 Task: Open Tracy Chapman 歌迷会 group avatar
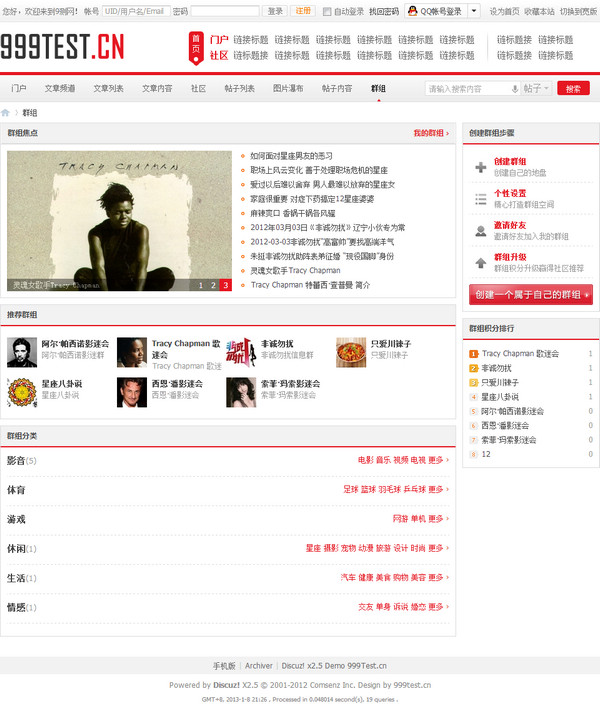(132, 353)
